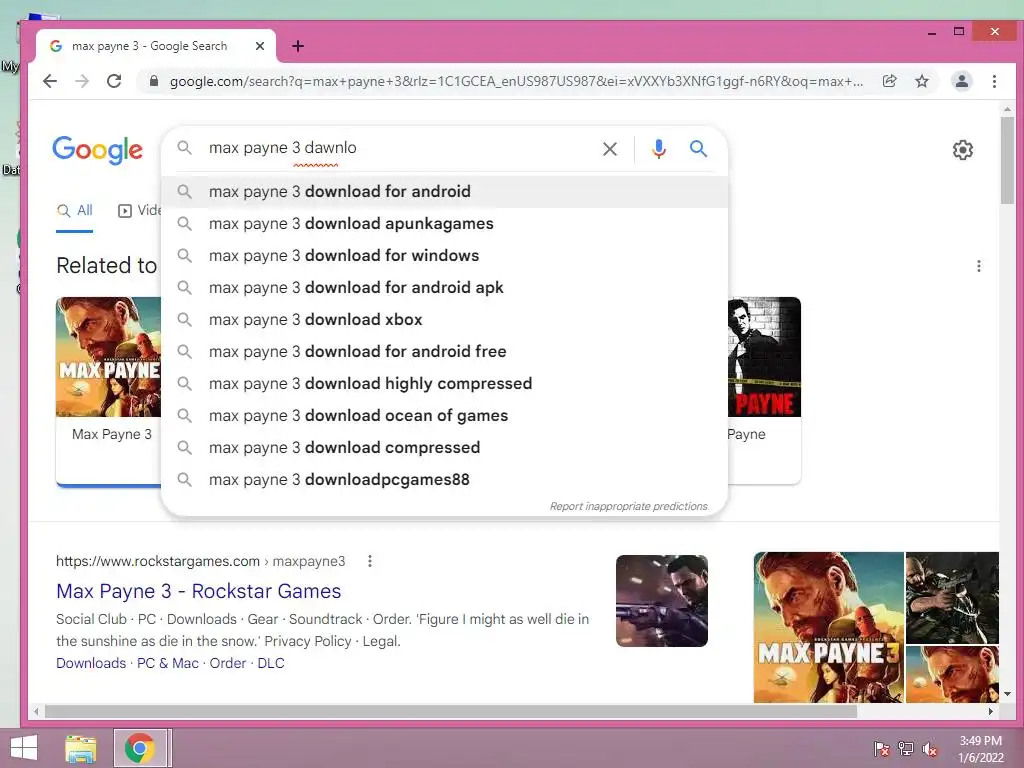Select the max payne 3 Google Search browser tab
1024x768 pixels.
(155, 46)
